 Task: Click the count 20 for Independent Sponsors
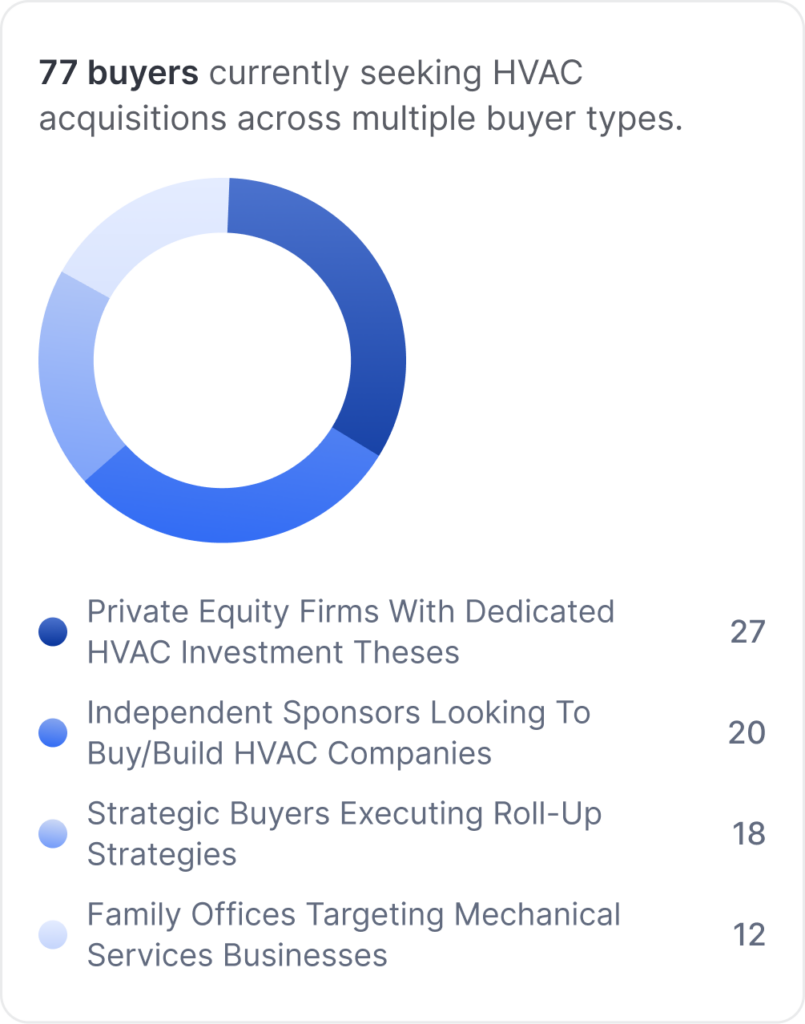(x=747, y=733)
